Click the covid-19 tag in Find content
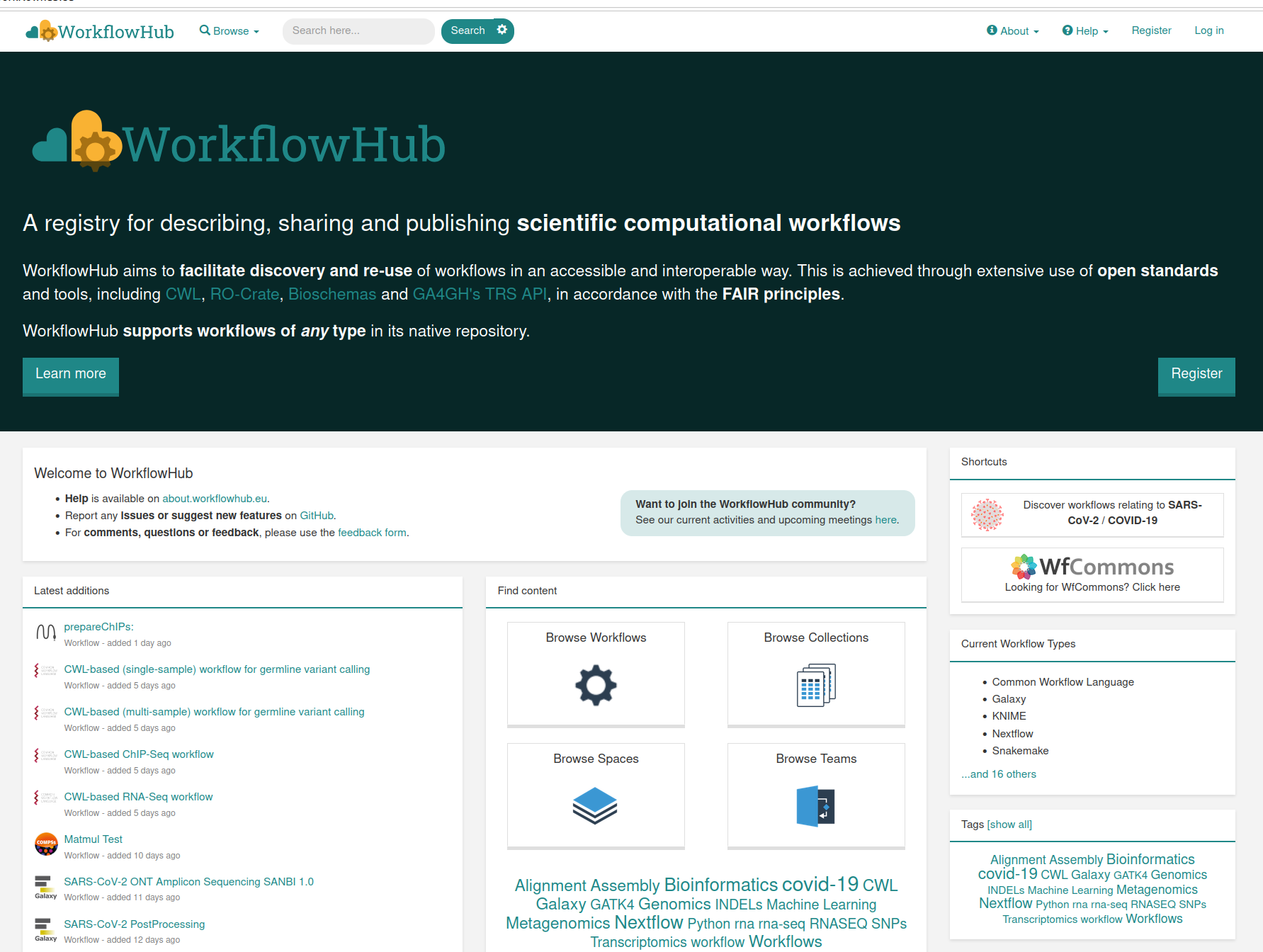The height and width of the screenshot is (952, 1263). 820,884
